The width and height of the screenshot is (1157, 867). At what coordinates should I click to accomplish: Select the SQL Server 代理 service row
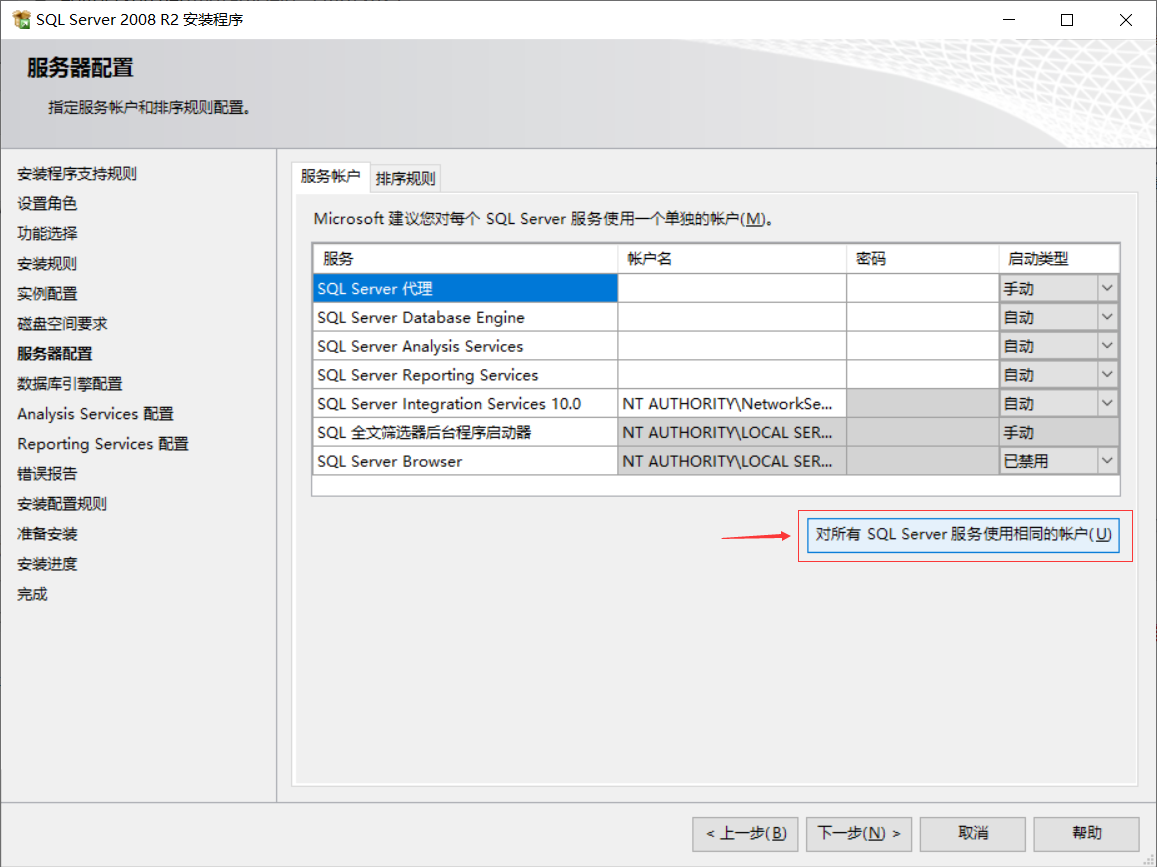(465, 289)
